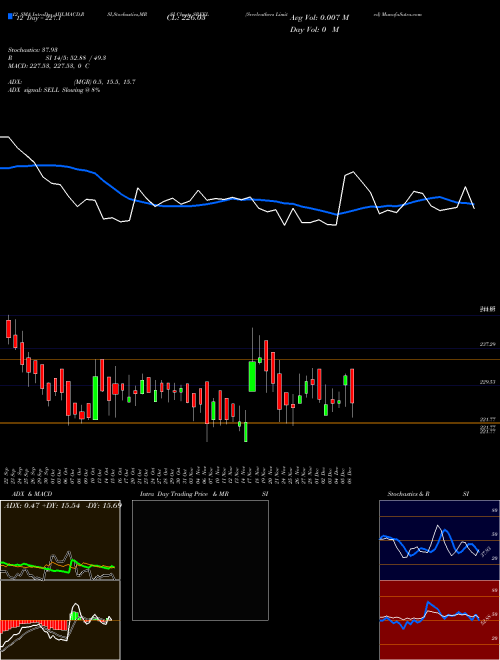Click the '(MGR) 0.5, 15.5, 15.7' ADX values
The height and width of the screenshot is (660, 500).
pyautogui.click(x=105, y=82)
